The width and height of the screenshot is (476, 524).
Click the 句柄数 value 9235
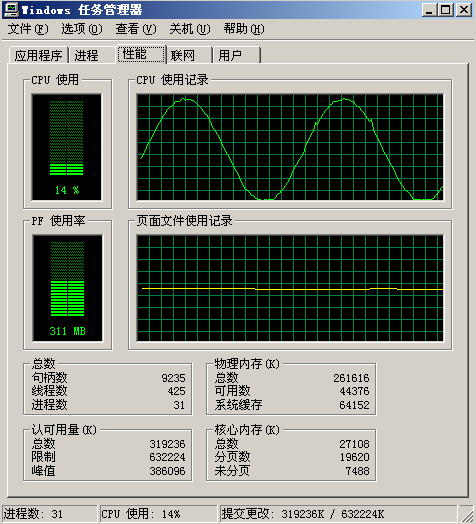tap(173, 378)
